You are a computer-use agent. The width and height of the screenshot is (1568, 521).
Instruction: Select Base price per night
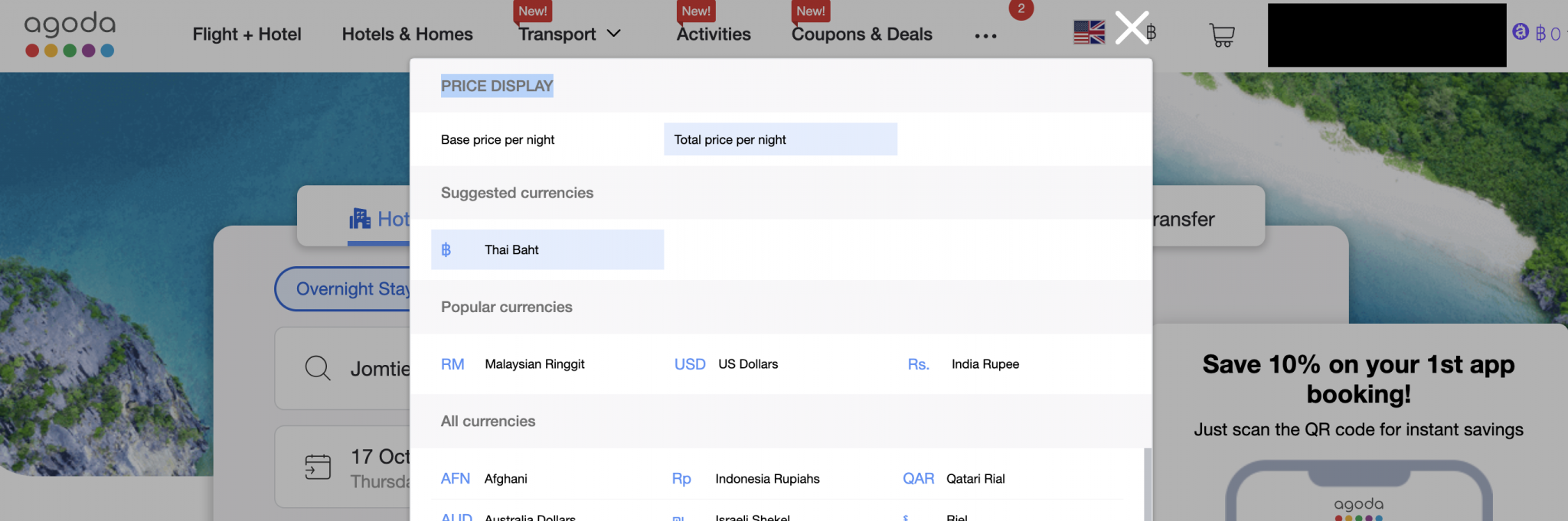point(498,140)
